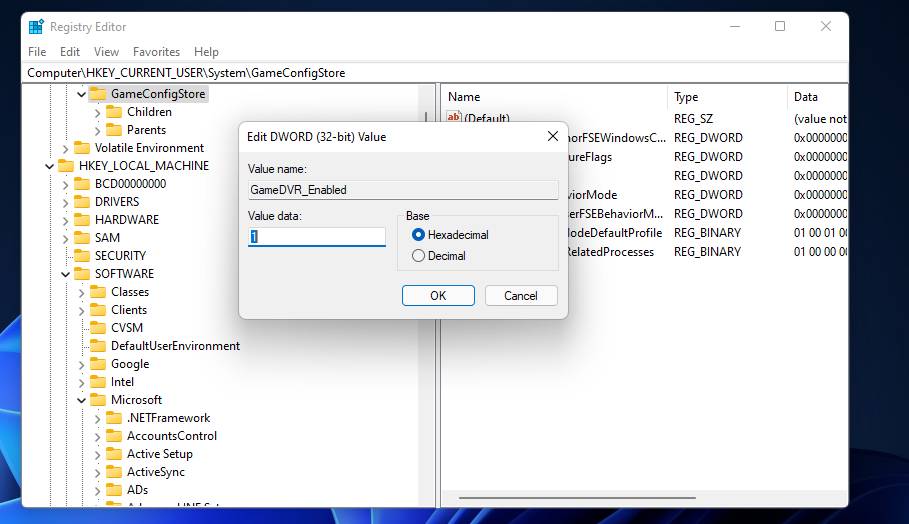The image size is (909, 524).
Task: Cancel the Edit DWORD dialog
Action: [521, 296]
